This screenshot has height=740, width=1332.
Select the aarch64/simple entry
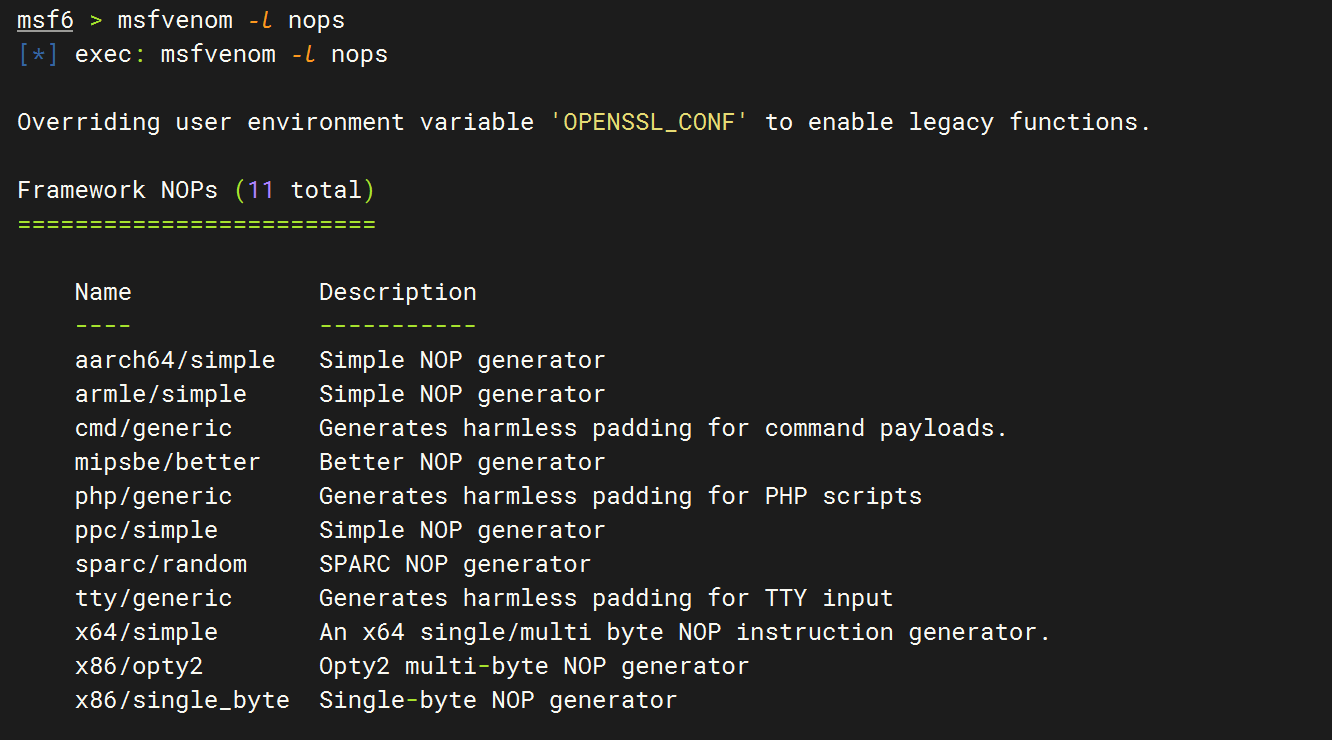click(x=175, y=360)
